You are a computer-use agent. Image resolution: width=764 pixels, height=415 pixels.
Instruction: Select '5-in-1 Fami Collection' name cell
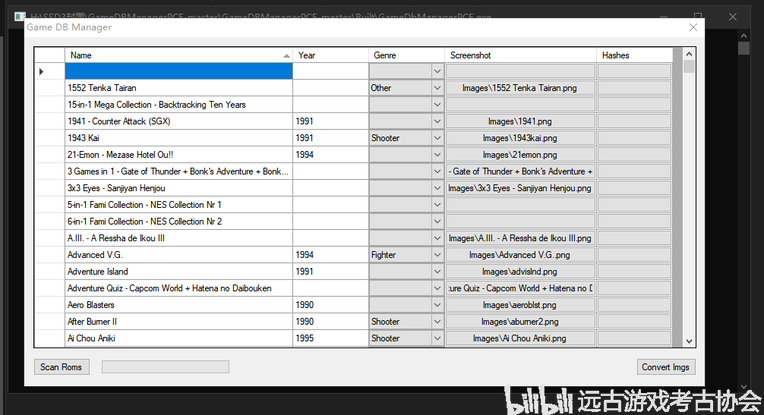point(178,205)
